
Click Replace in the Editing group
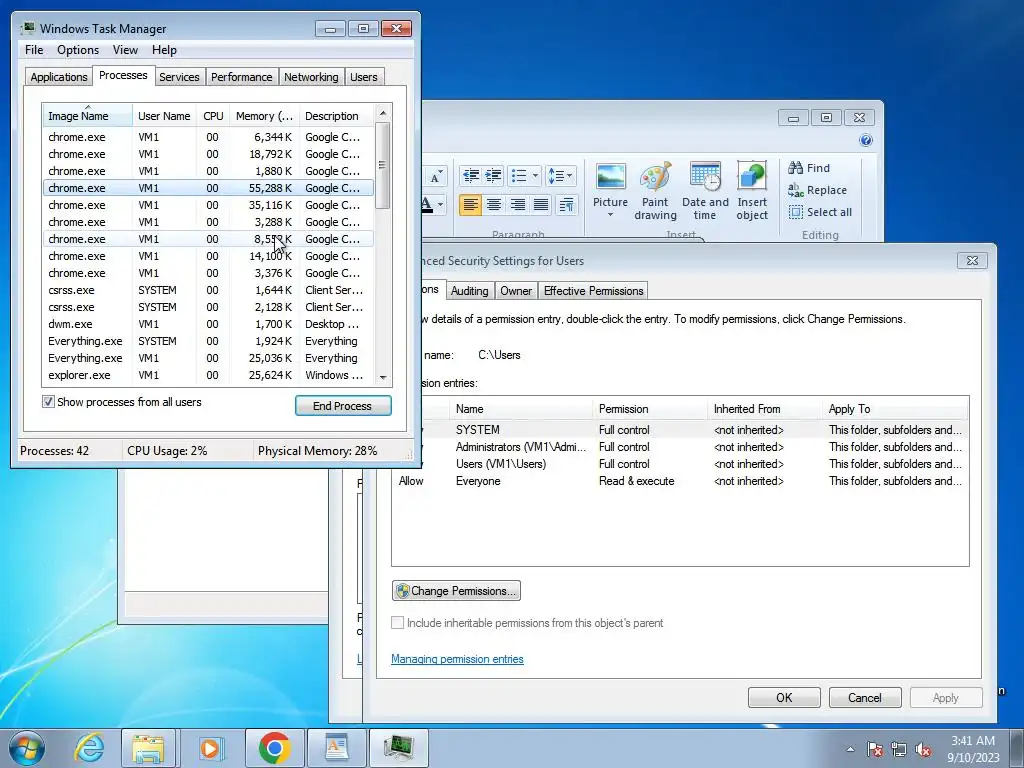(x=817, y=190)
